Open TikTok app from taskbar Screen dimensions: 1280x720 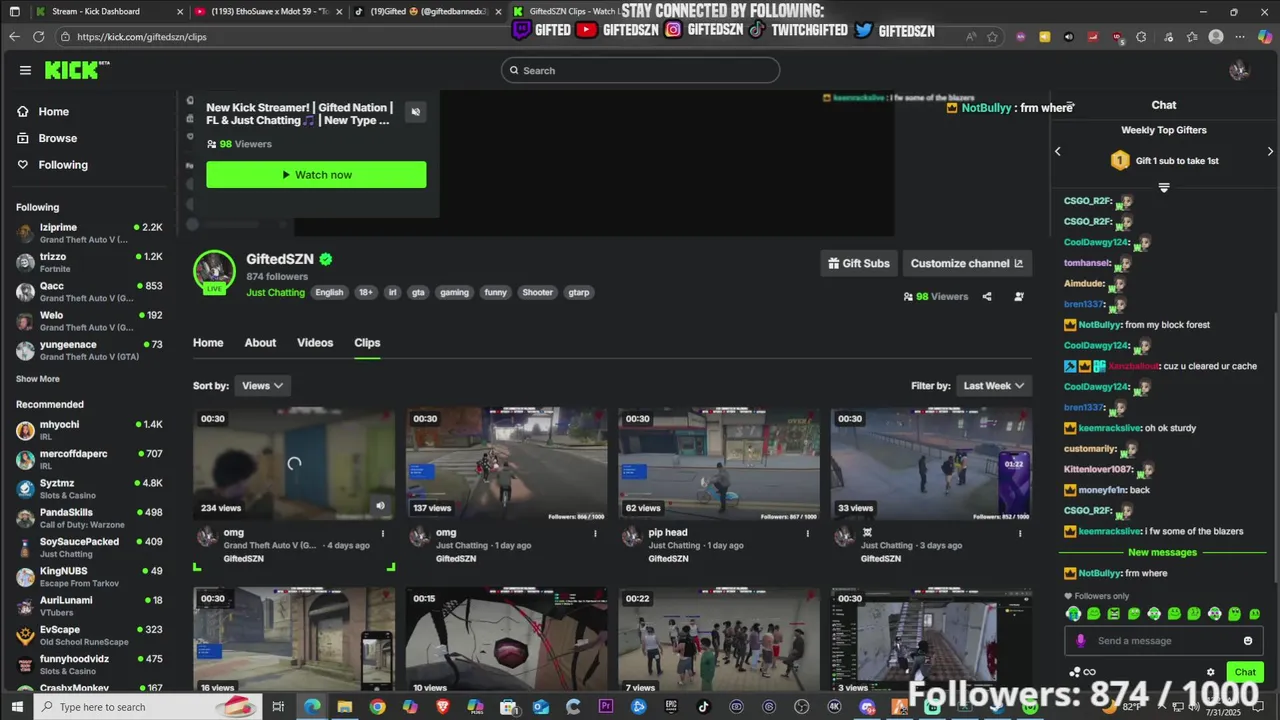703,707
